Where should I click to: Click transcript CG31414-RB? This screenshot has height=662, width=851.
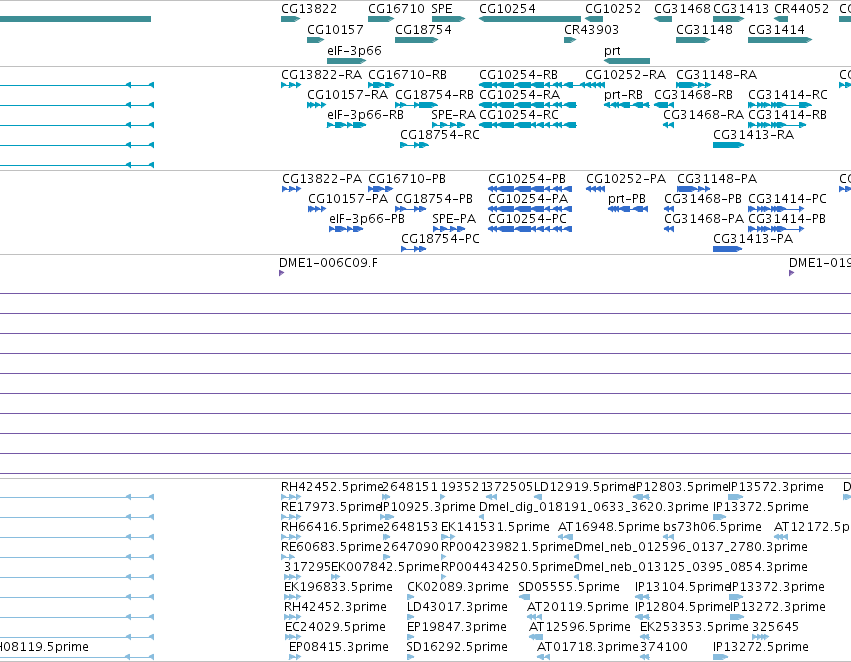click(x=787, y=114)
